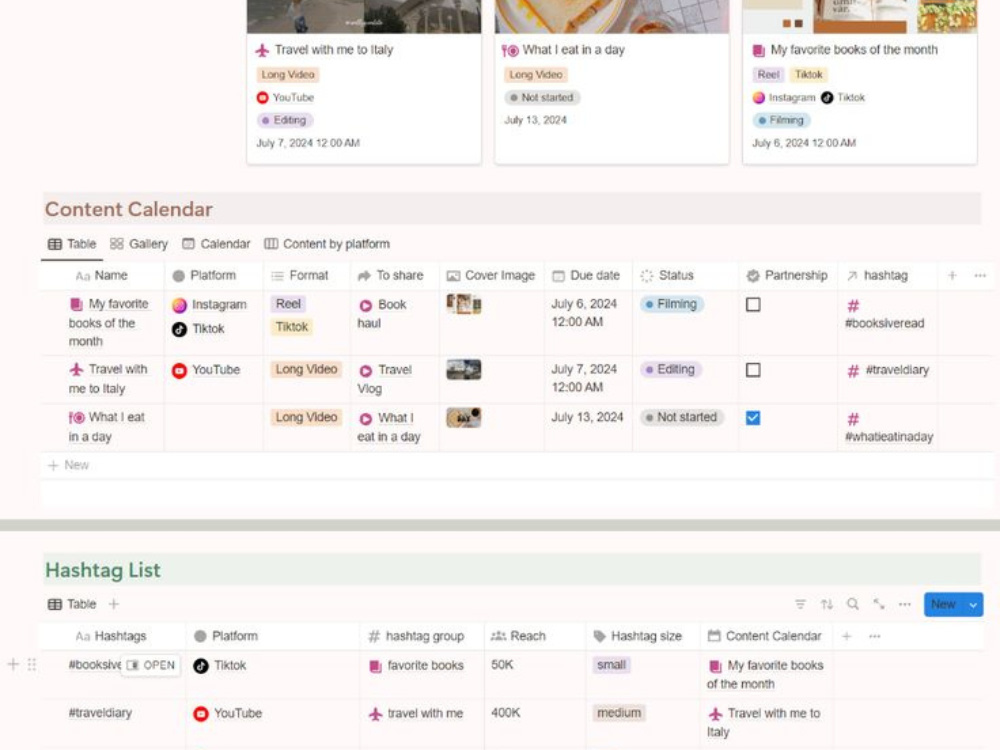This screenshot has width=1000, height=750.
Task: Open the Editing status dropdown in table
Action: pyautogui.click(x=671, y=369)
